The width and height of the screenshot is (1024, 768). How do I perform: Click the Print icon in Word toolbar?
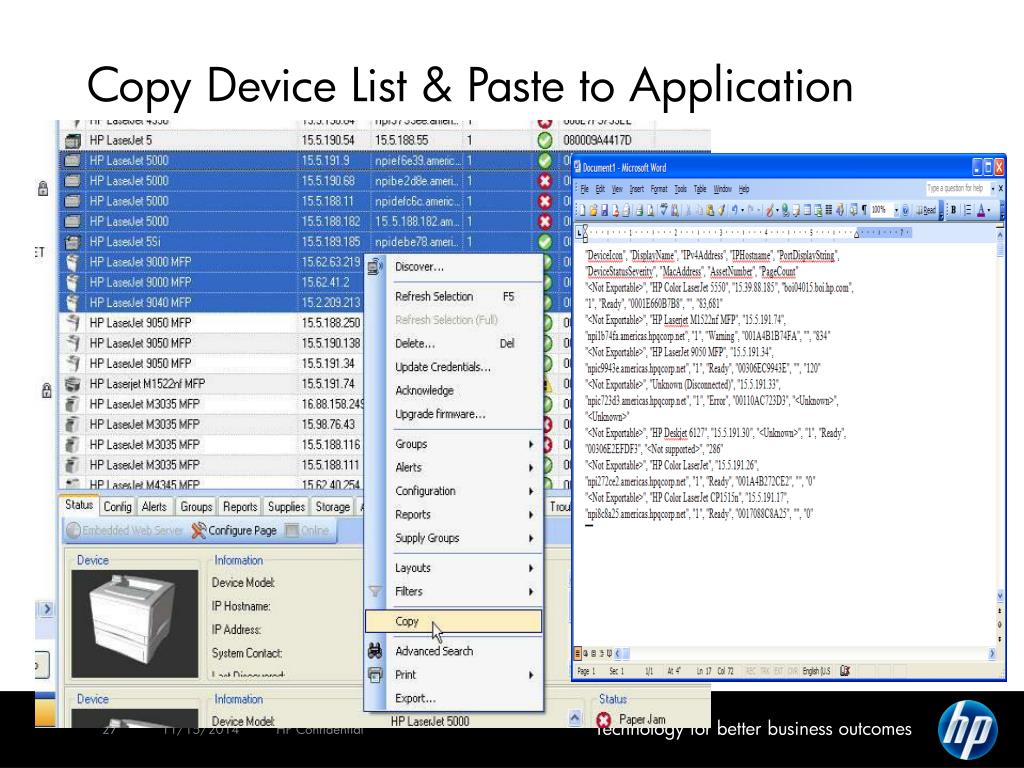(639, 210)
